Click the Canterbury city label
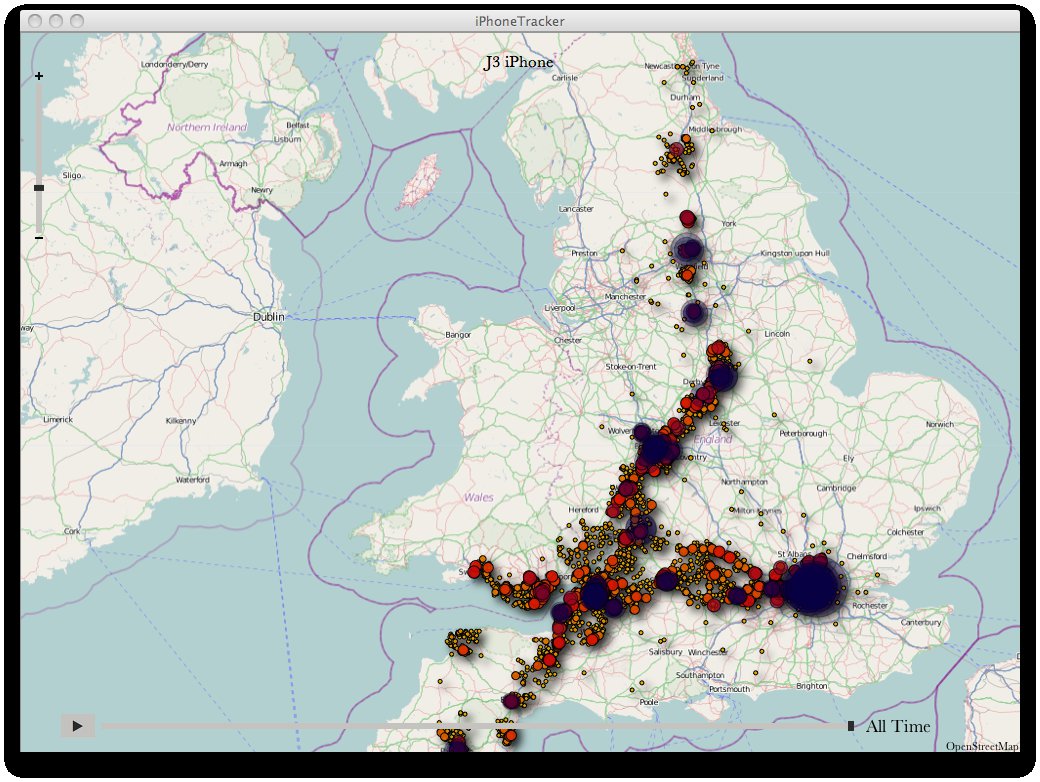The height and width of the screenshot is (782, 1040). pyautogui.click(x=921, y=622)
